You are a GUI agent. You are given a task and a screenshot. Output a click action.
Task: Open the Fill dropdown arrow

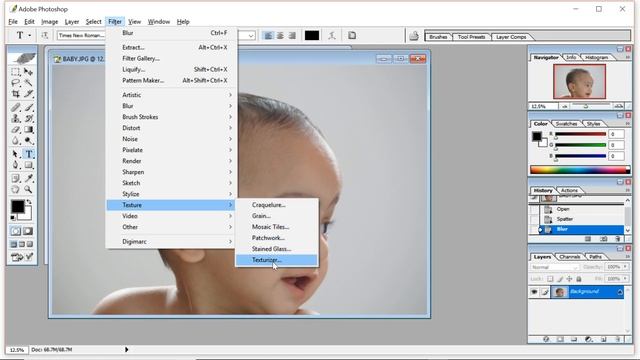(x=625, y=279)
